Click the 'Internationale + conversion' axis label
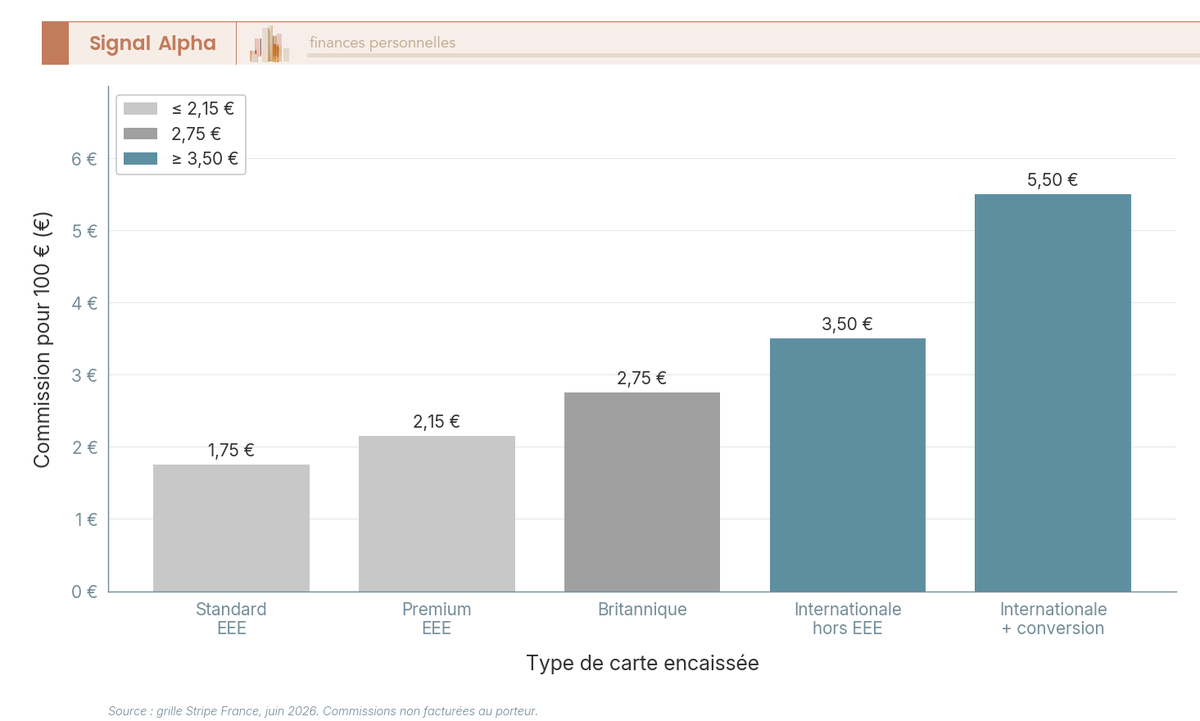Screen dimensions: 1200x721 click(1053, 619)
